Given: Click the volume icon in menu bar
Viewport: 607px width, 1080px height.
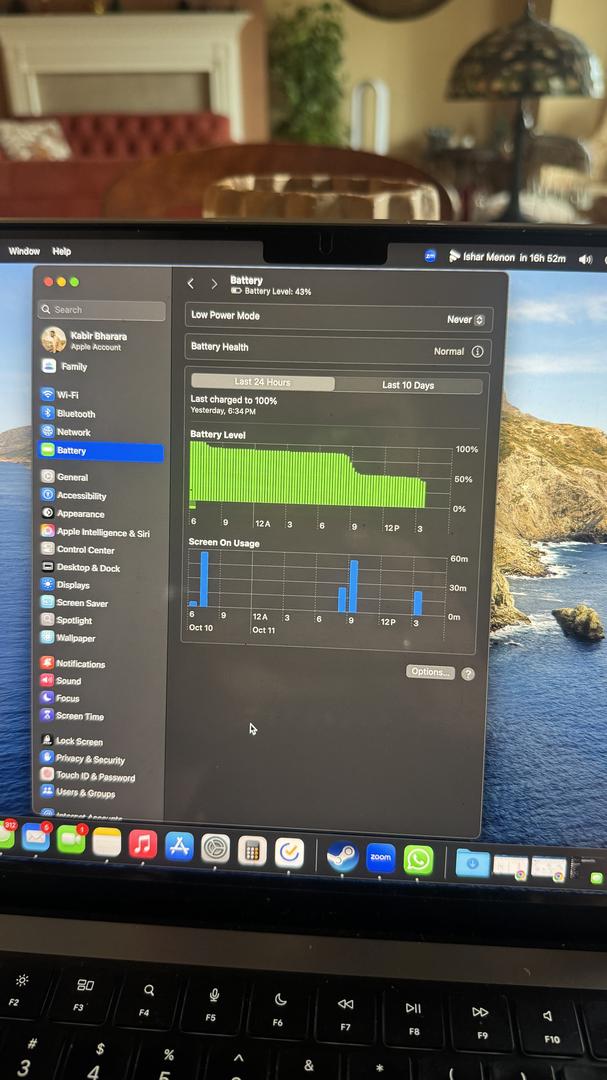Looking at the screenshot, I should point(585,260).
